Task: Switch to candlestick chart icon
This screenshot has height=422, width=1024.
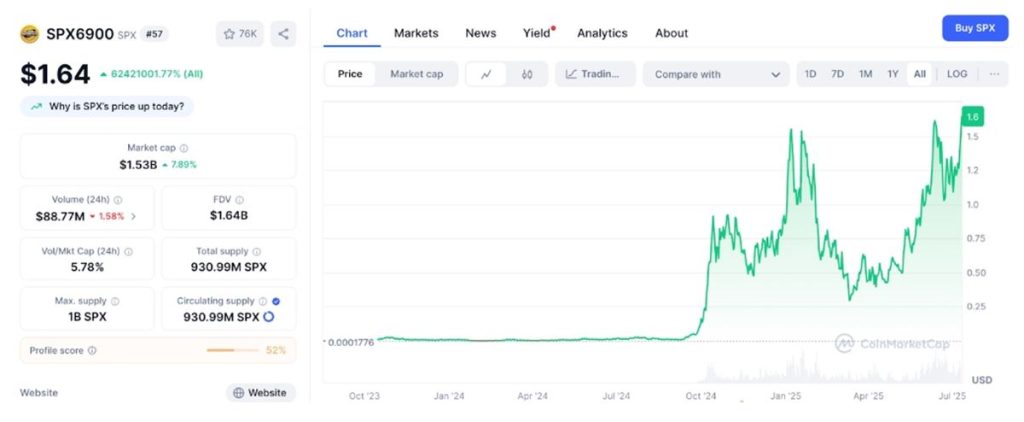Action: (x=527, y=74)
